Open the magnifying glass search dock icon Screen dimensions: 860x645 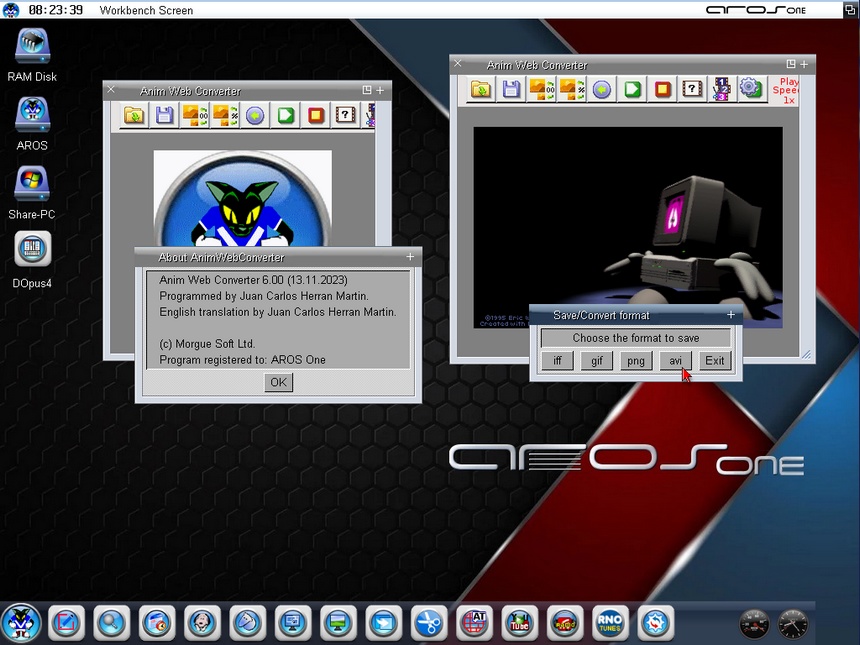(x=111, y=623)
